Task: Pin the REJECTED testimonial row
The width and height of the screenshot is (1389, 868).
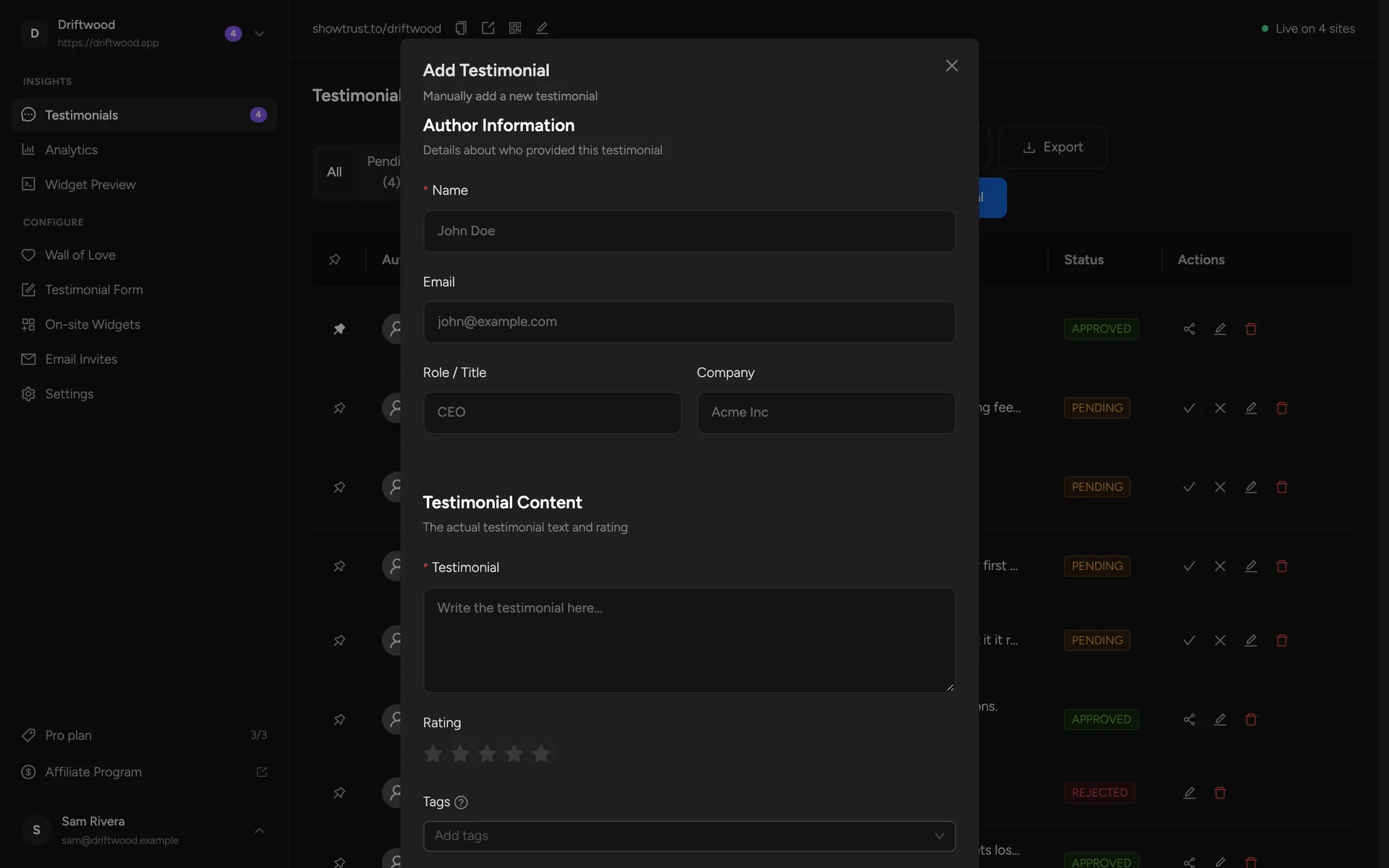Action: (x=339, y=793)
